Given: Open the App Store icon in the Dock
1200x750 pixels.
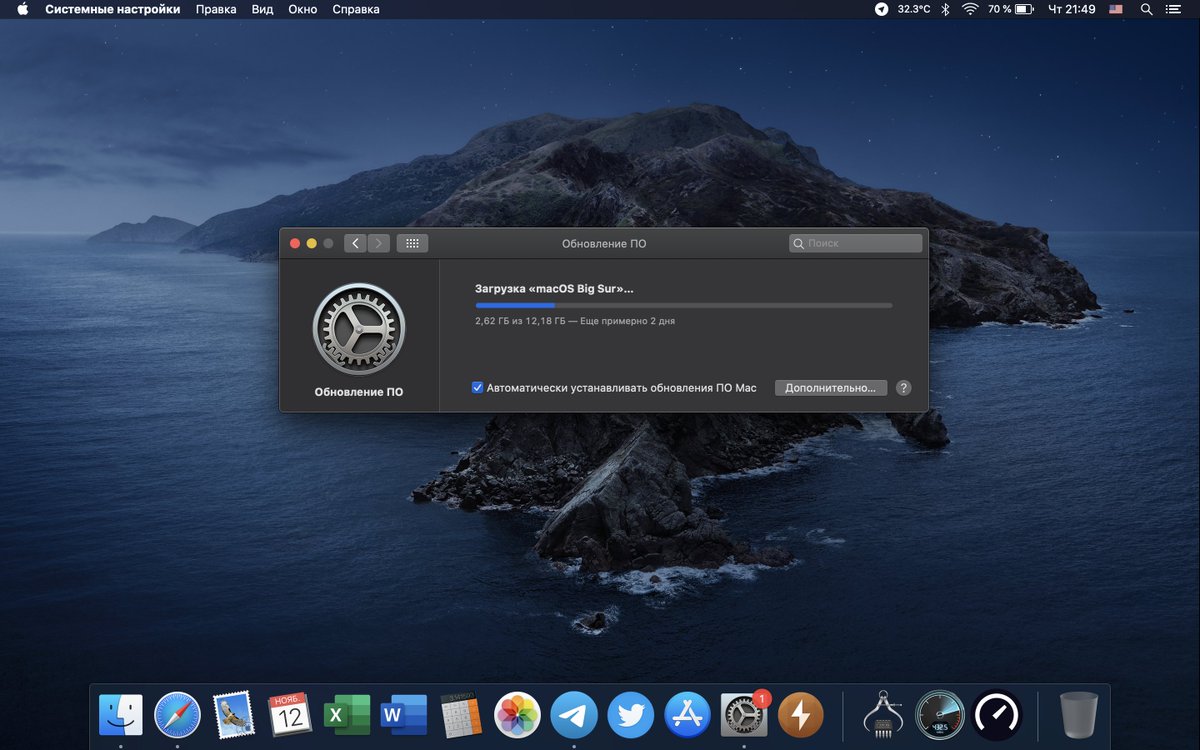Looking at the screenshot, I should tap(687, 715).
